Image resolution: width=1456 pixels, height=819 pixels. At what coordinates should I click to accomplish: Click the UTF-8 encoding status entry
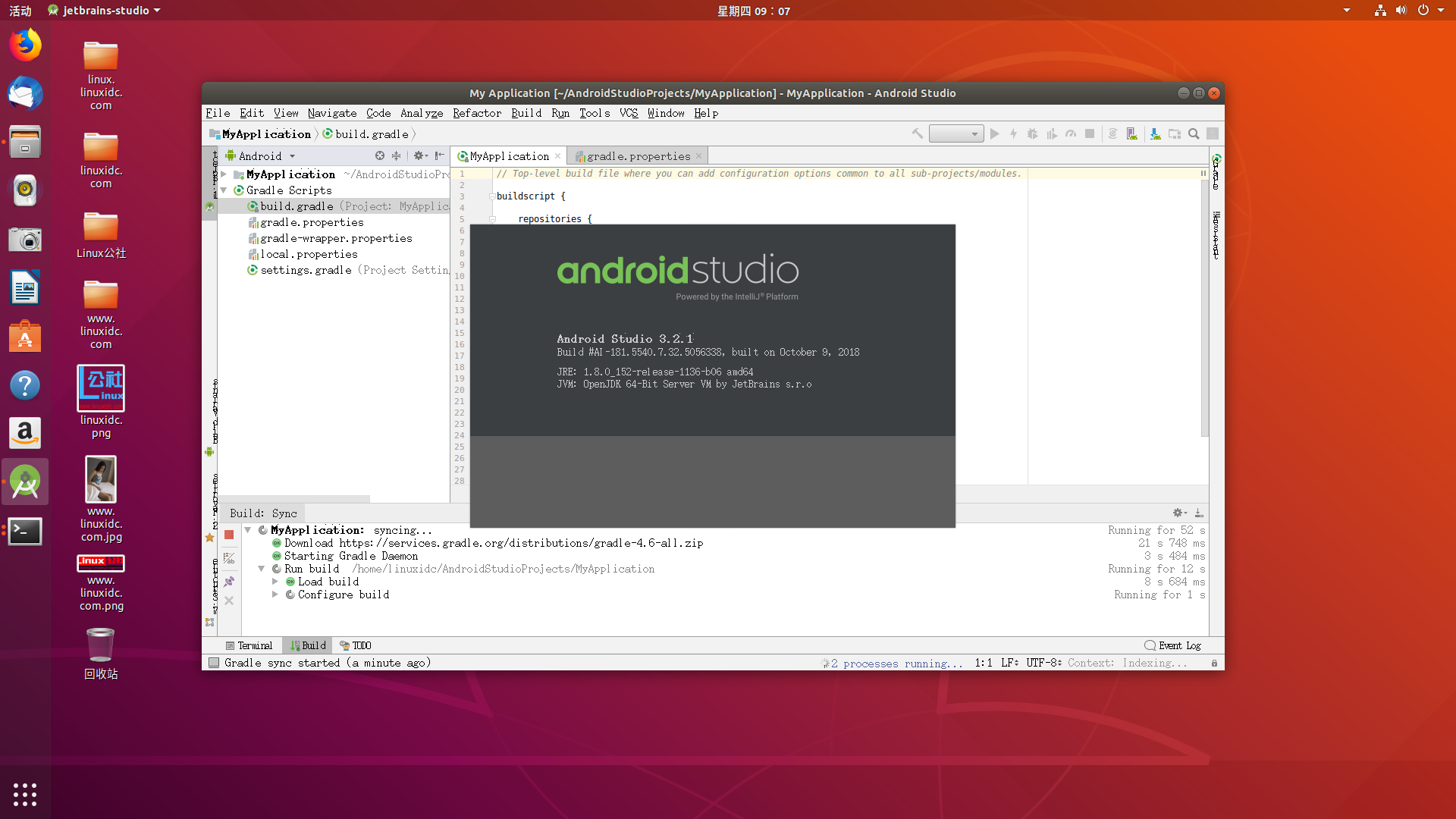click(1044, 663)
